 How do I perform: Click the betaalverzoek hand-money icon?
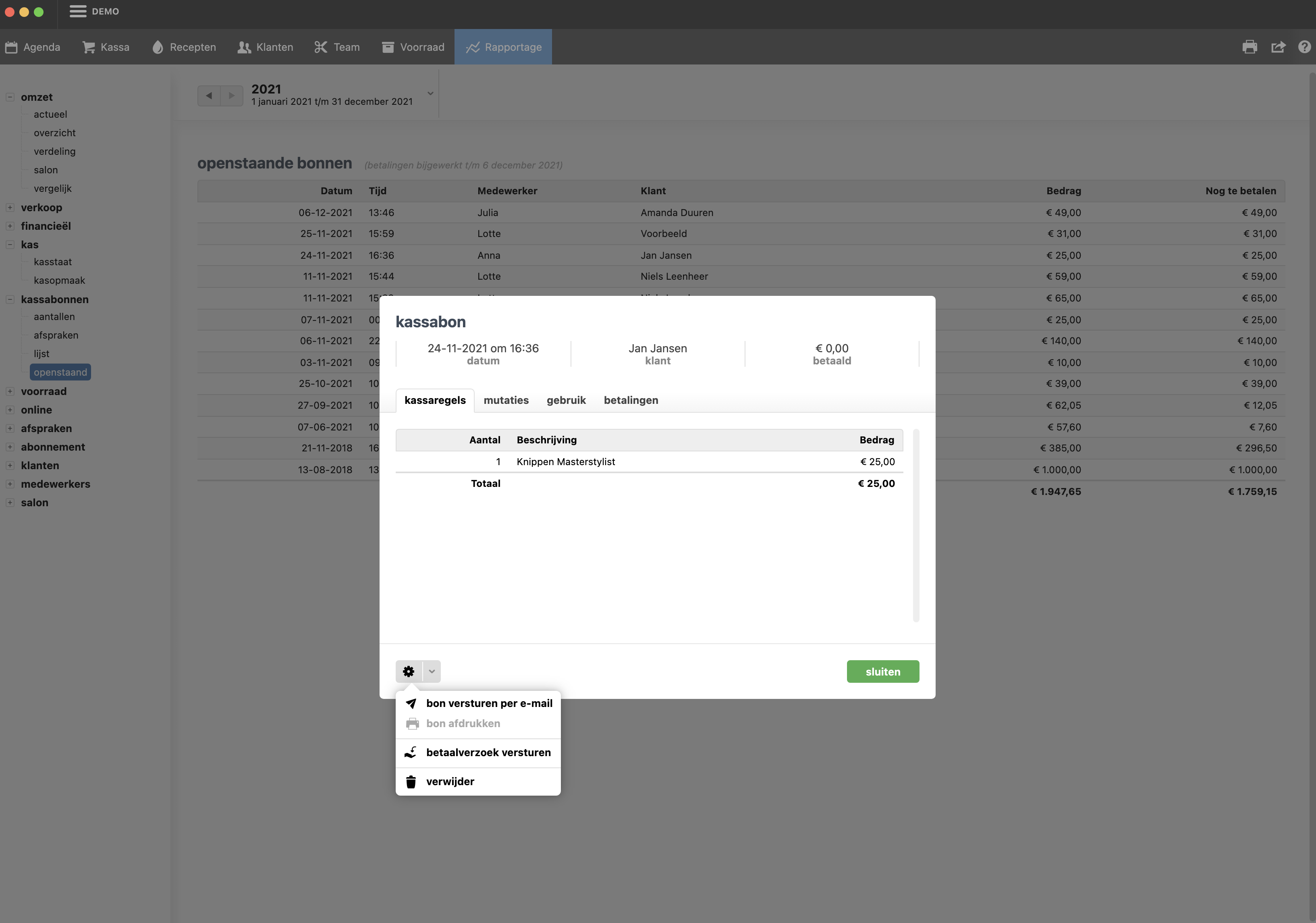pyautogui.click(x=411, y=753)
